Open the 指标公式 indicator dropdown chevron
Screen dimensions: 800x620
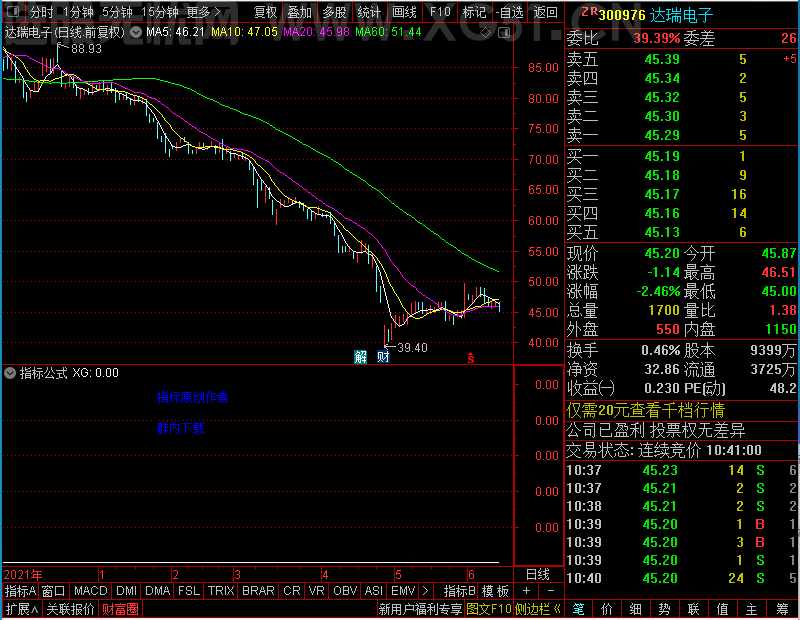[10, 373]
